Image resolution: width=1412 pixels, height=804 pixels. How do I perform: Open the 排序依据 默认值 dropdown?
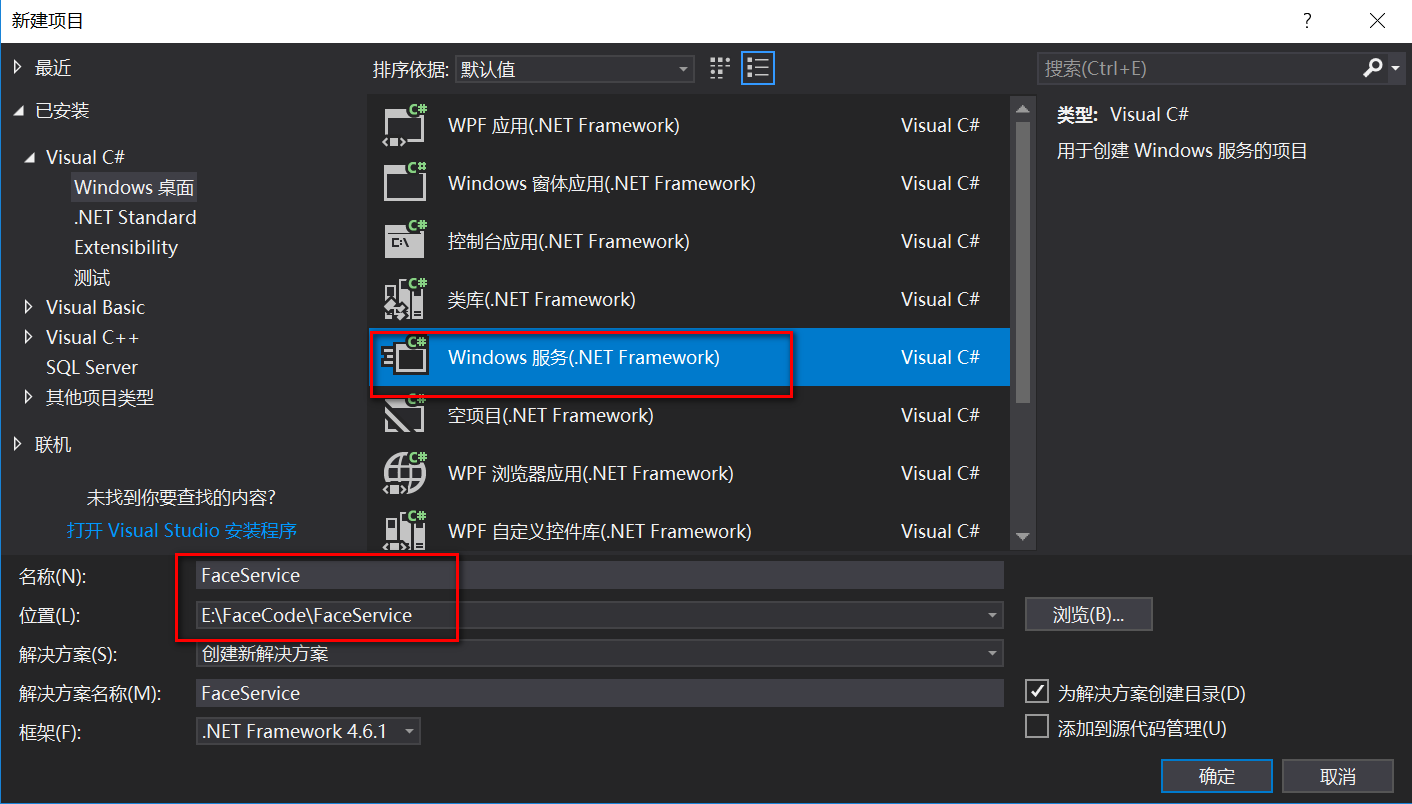(x=575, y=69)
